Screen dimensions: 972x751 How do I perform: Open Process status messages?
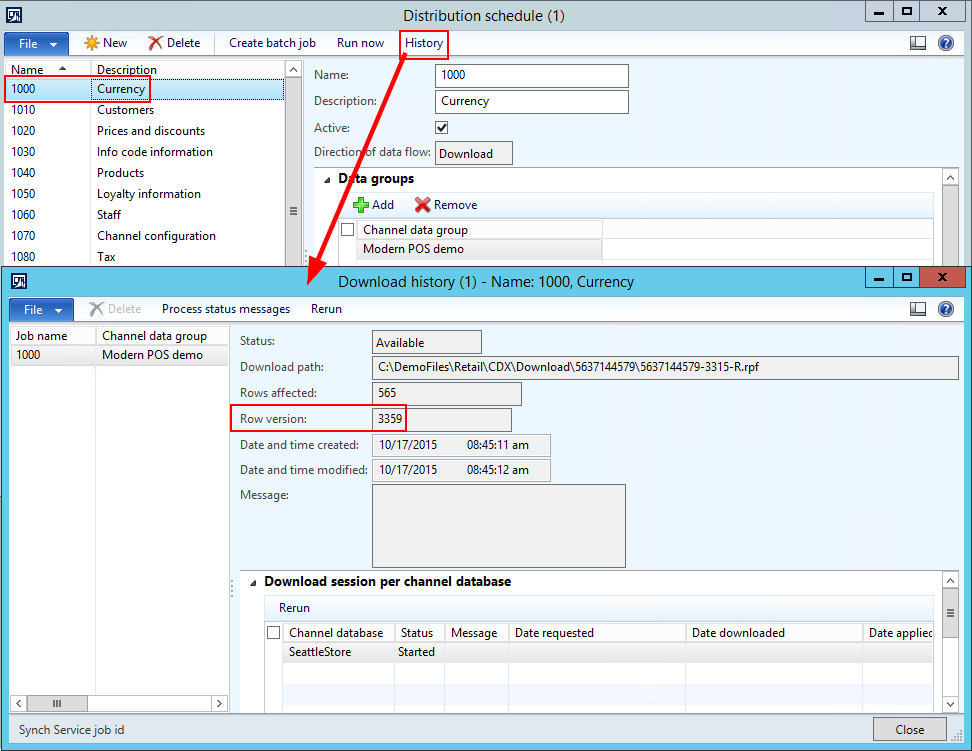226,309
